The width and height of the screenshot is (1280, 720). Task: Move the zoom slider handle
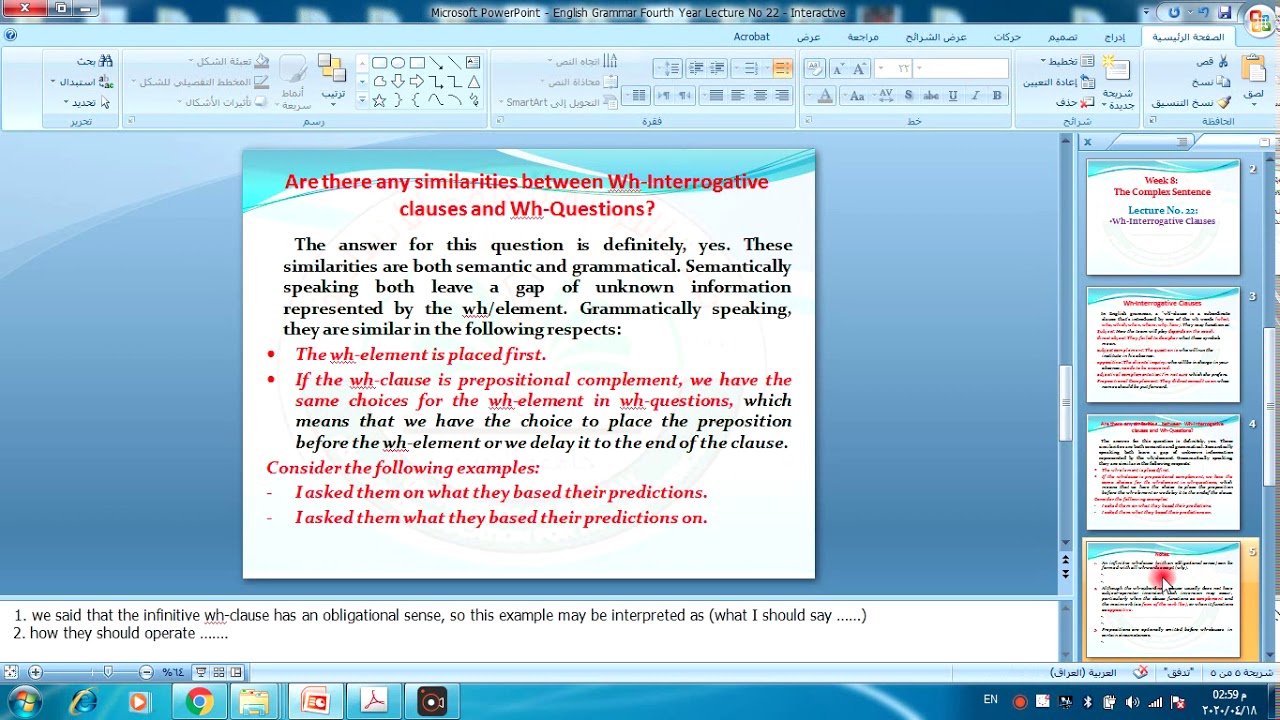point(108,672)
